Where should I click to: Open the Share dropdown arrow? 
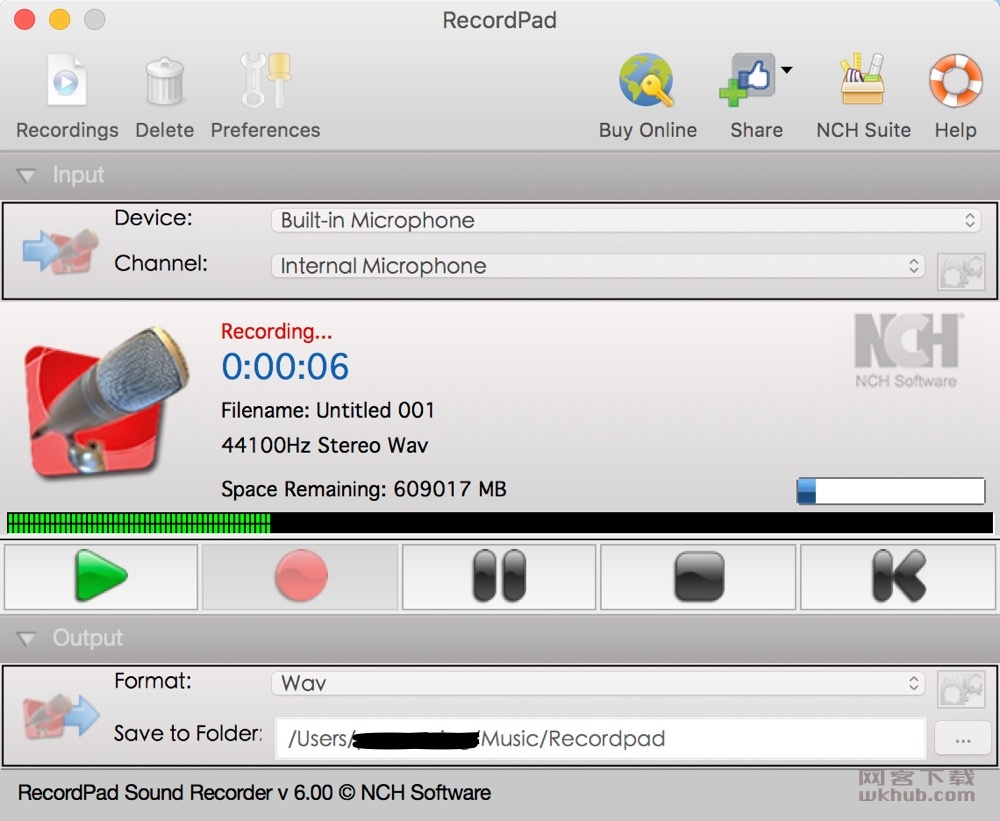point(787,70)
